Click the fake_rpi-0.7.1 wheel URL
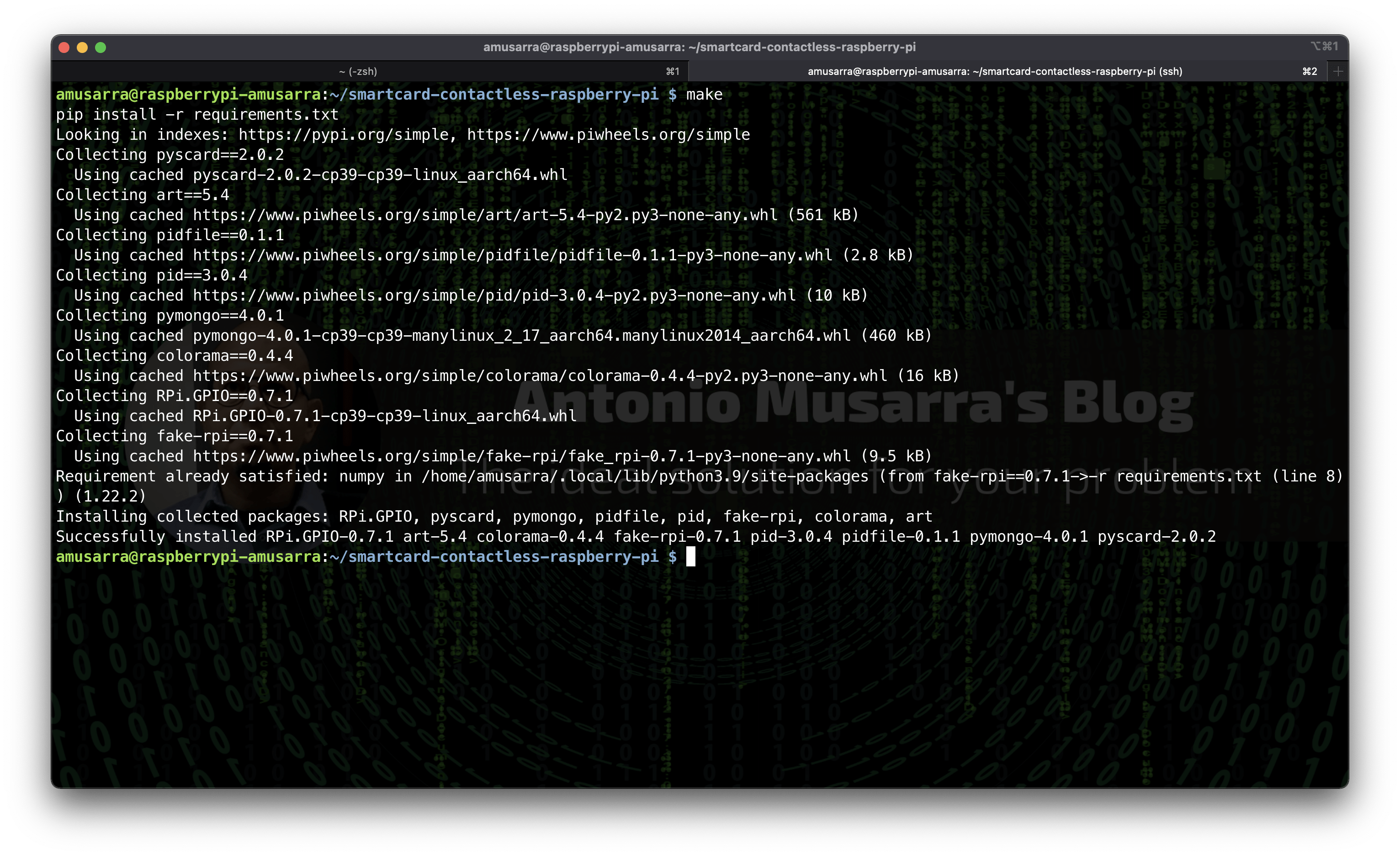The height and width of the screenshot is (856, 1400). pyautogui.click(x=522, y=456)
